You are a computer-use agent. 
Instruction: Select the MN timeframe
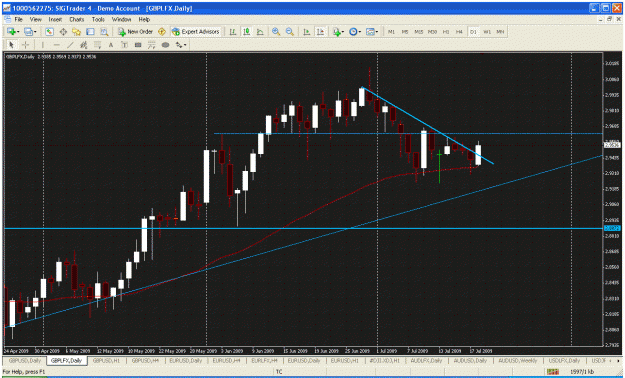[x=500, y=32]
